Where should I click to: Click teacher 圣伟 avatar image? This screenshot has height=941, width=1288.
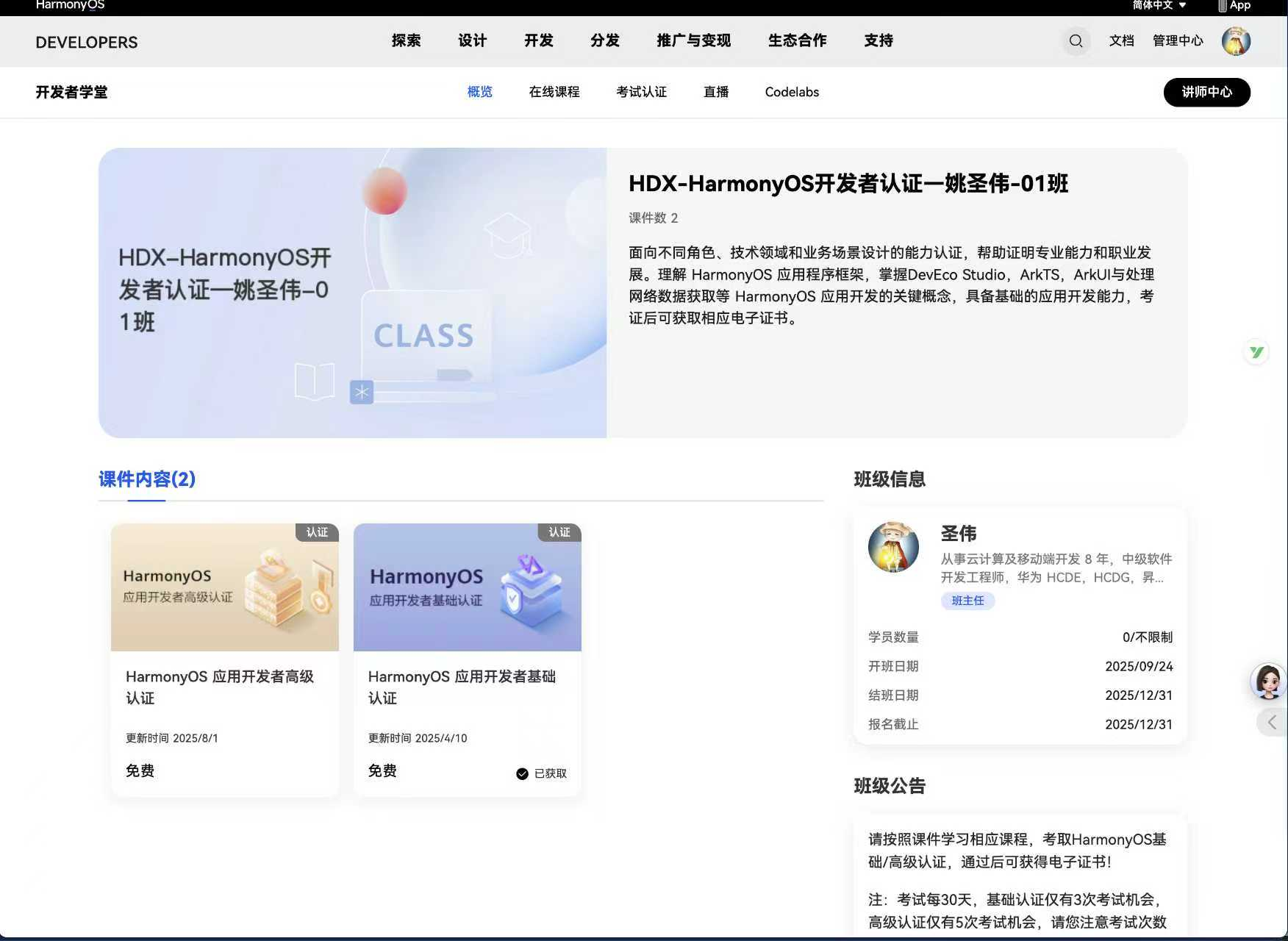(x=893, y=547)
